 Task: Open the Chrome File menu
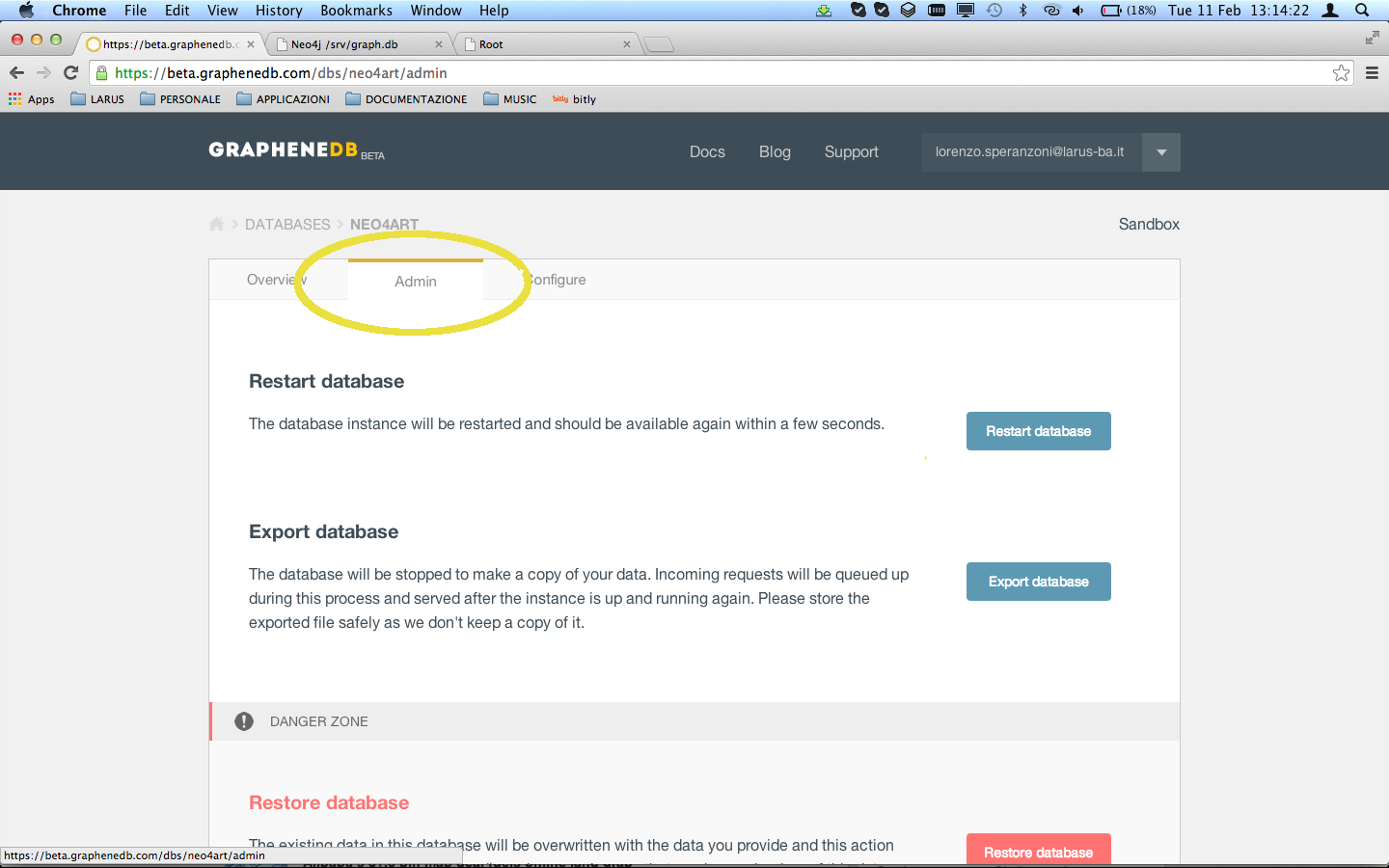[x=135, y=10]
